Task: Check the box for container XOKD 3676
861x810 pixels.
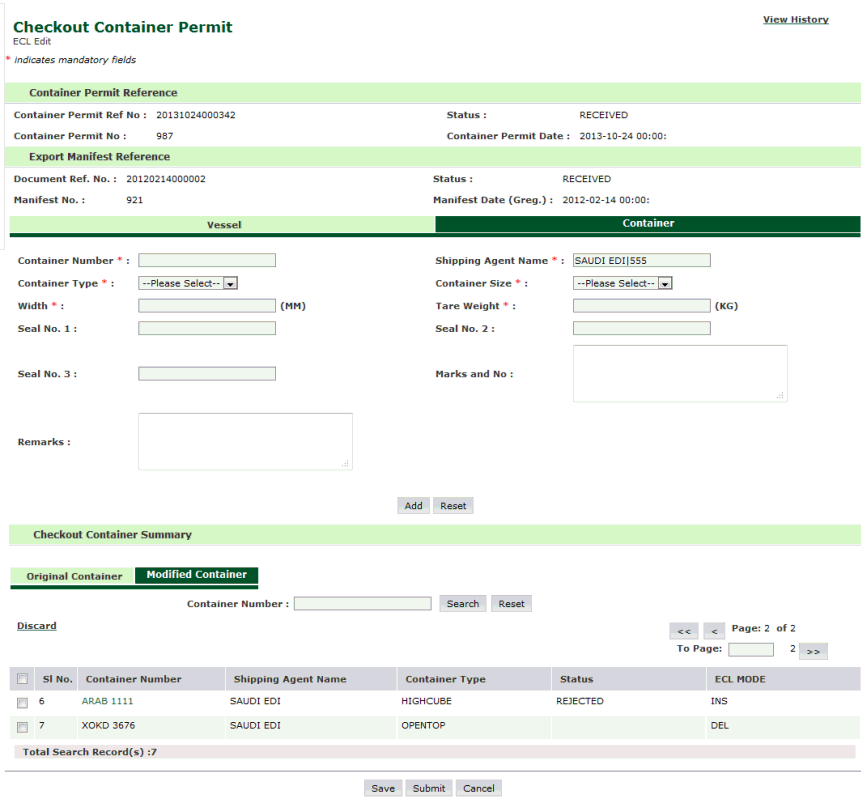Action: point(22,727)
